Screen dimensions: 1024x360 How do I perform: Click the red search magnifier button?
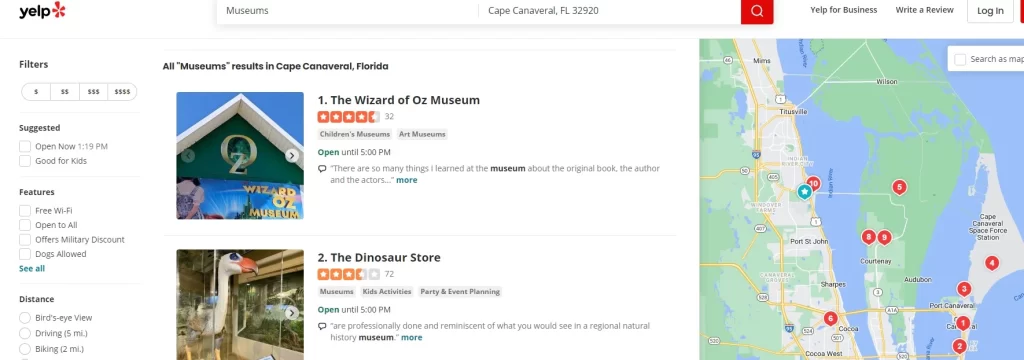coord(757,10)
